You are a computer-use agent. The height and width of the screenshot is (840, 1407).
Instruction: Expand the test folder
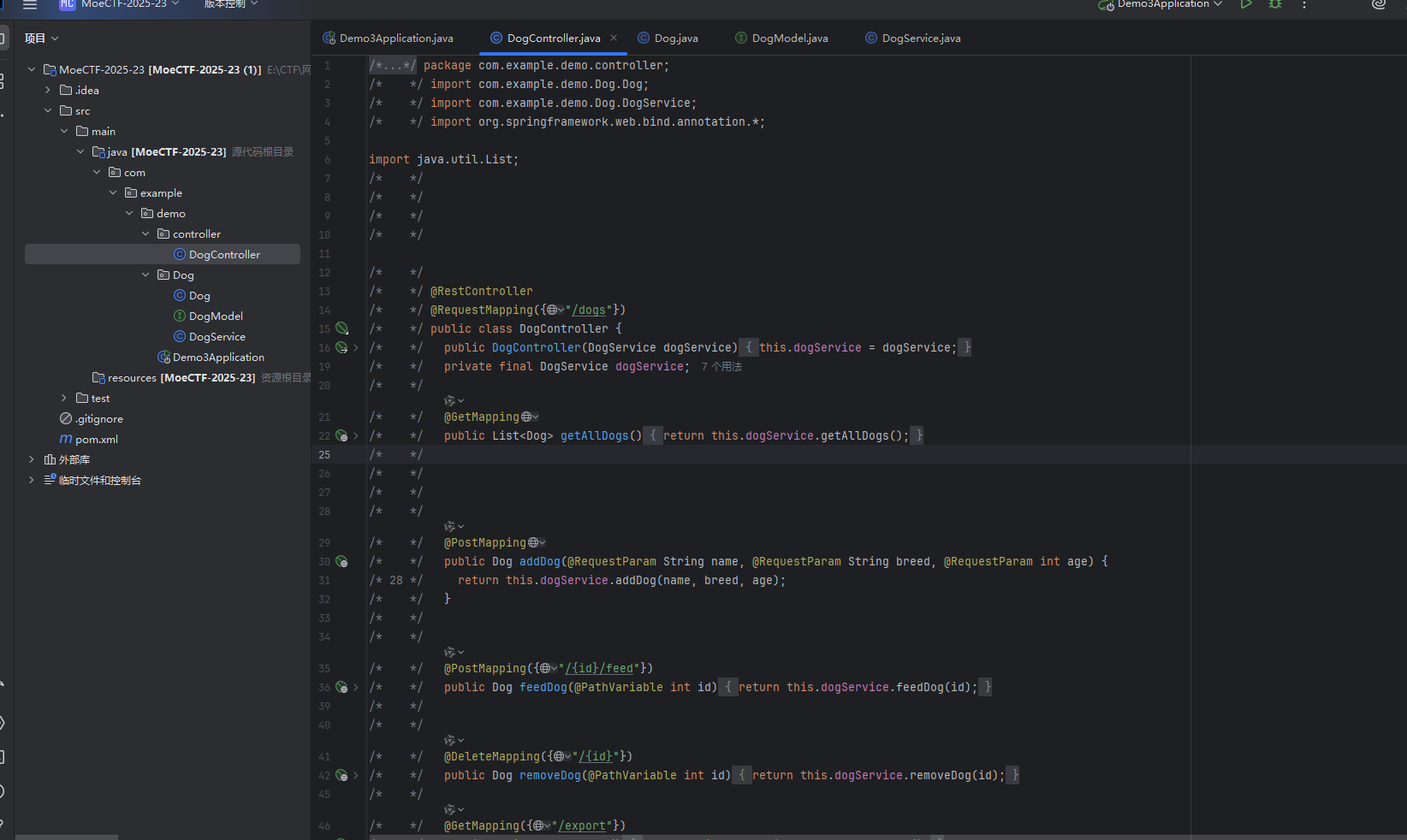(64, 398)
